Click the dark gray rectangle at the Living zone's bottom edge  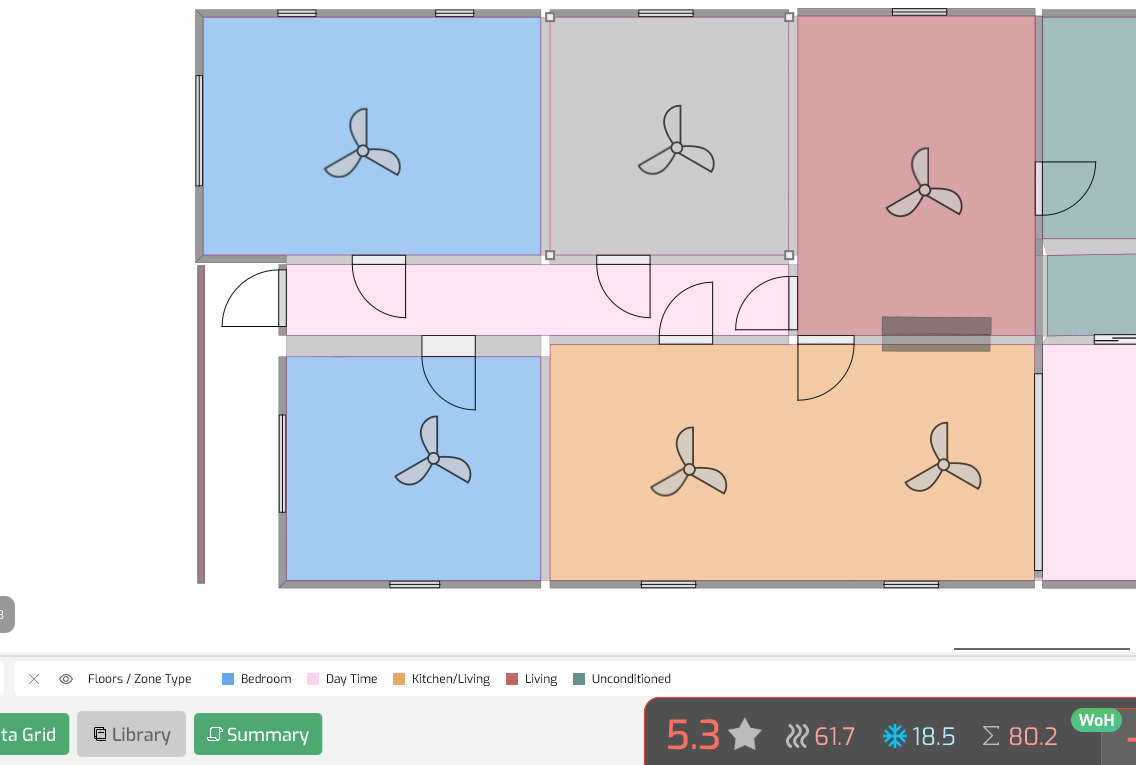click(936, 334)
